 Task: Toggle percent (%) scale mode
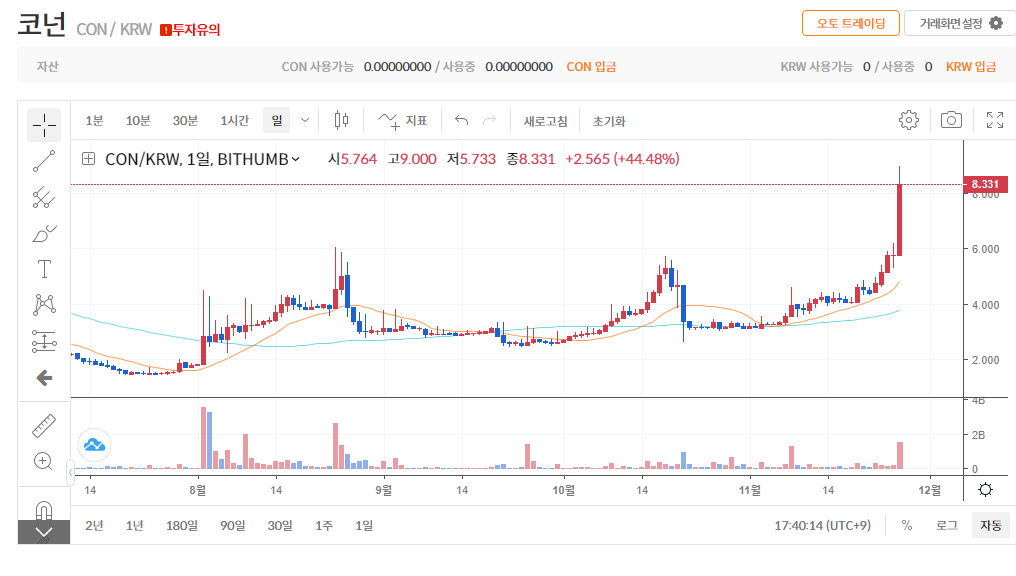pos(907,525)
